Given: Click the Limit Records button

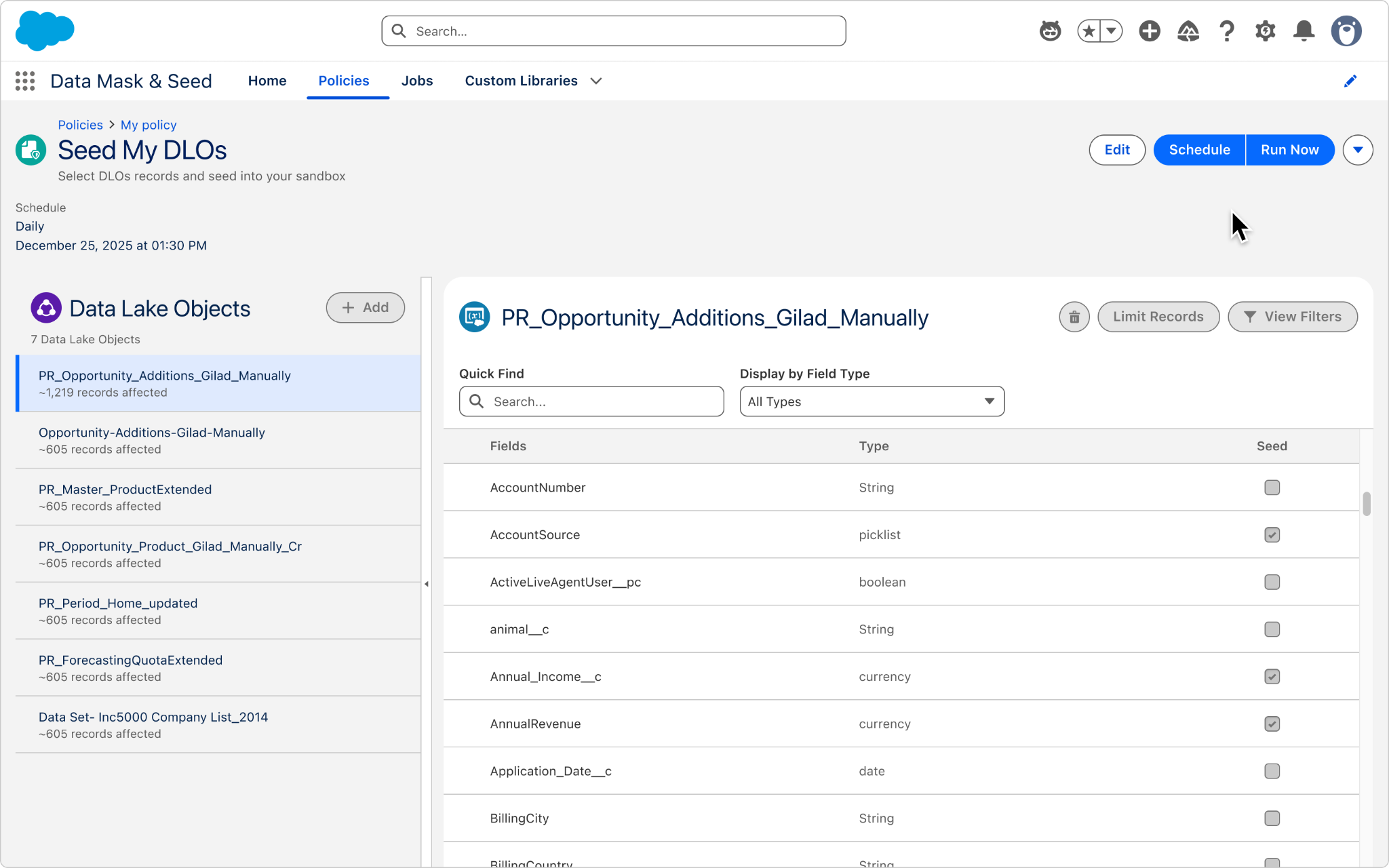Looking at the screenshot, I should [x=1158, y=317].
